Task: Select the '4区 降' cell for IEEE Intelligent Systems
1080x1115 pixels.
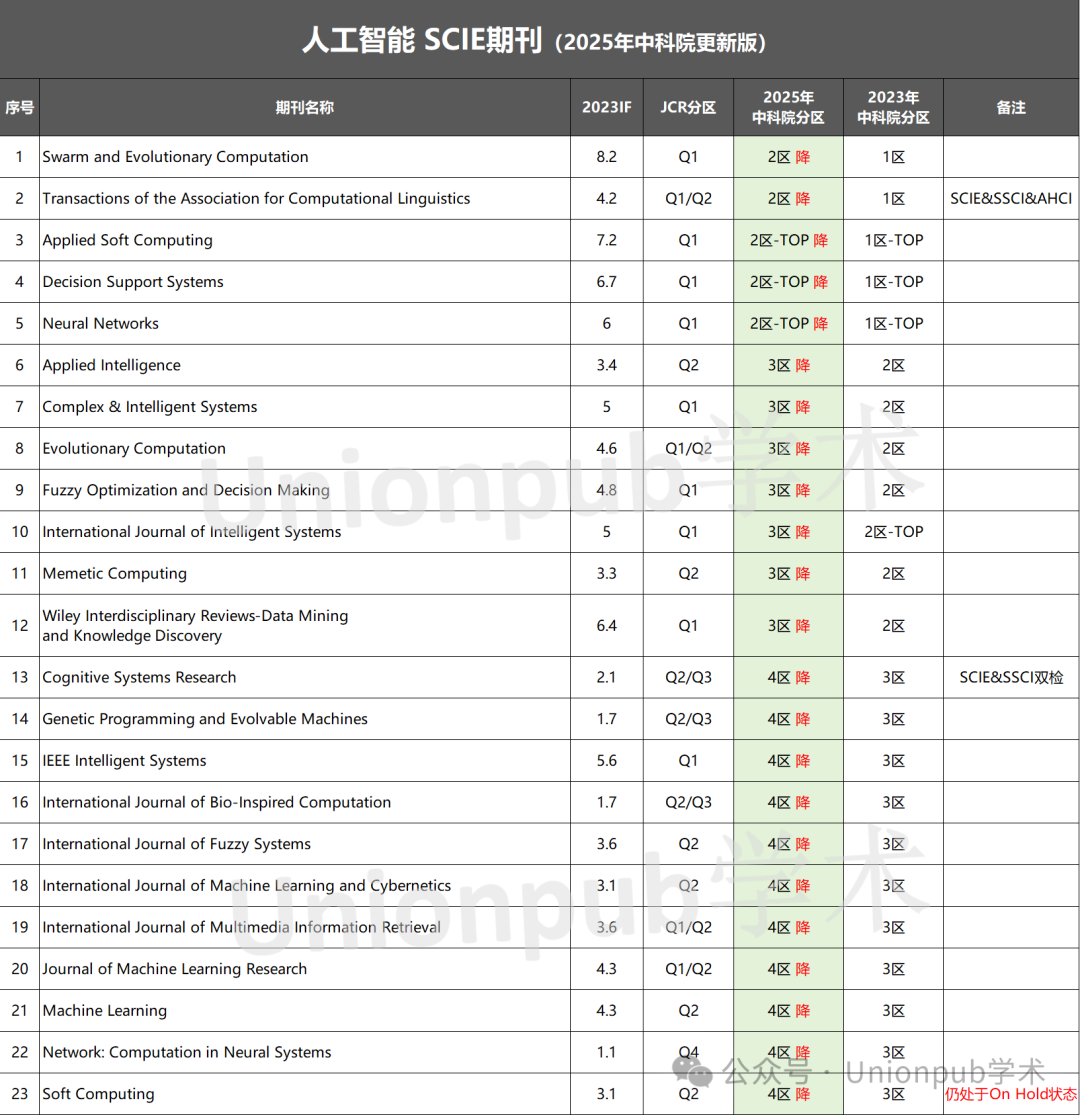Action: 788,760
